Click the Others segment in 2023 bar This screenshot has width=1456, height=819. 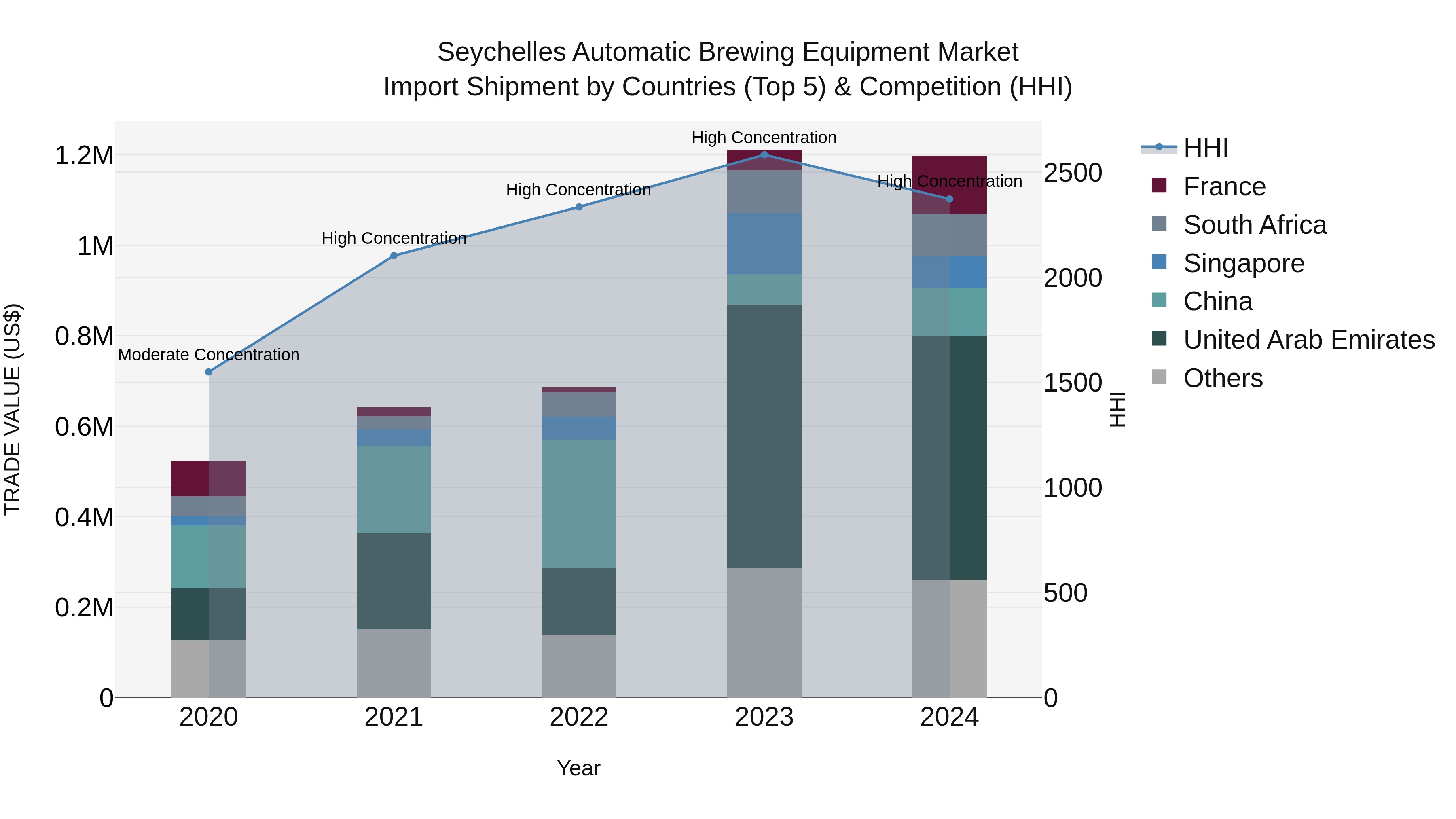point(764,633)
